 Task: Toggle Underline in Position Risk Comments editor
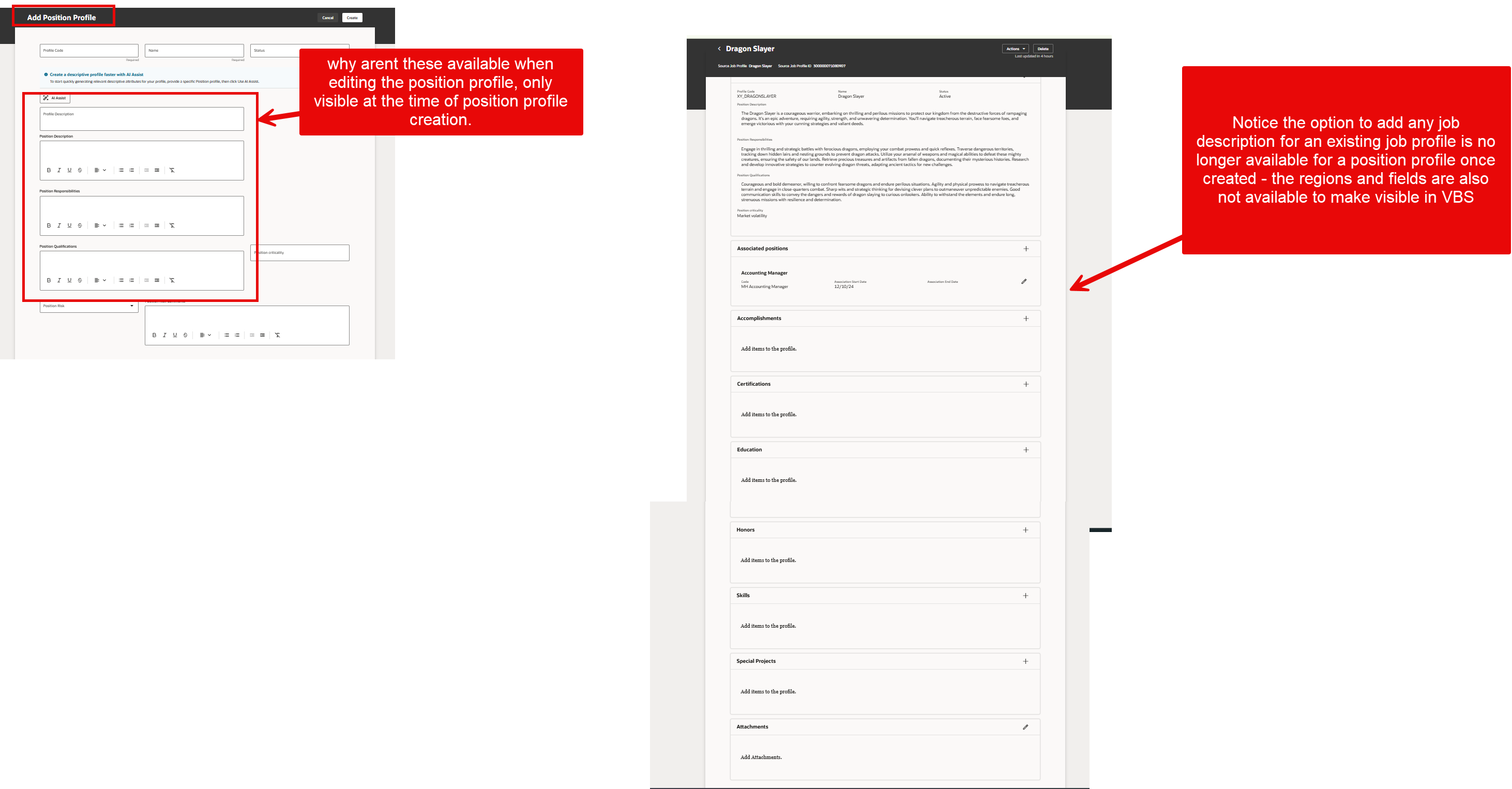point(175,335)
